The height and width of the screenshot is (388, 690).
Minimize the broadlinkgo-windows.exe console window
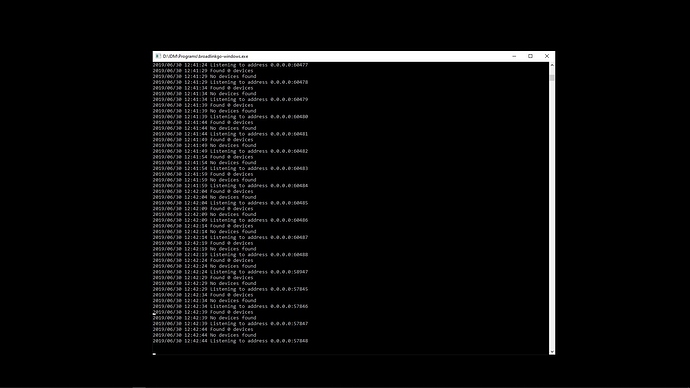tap(514, 56)
